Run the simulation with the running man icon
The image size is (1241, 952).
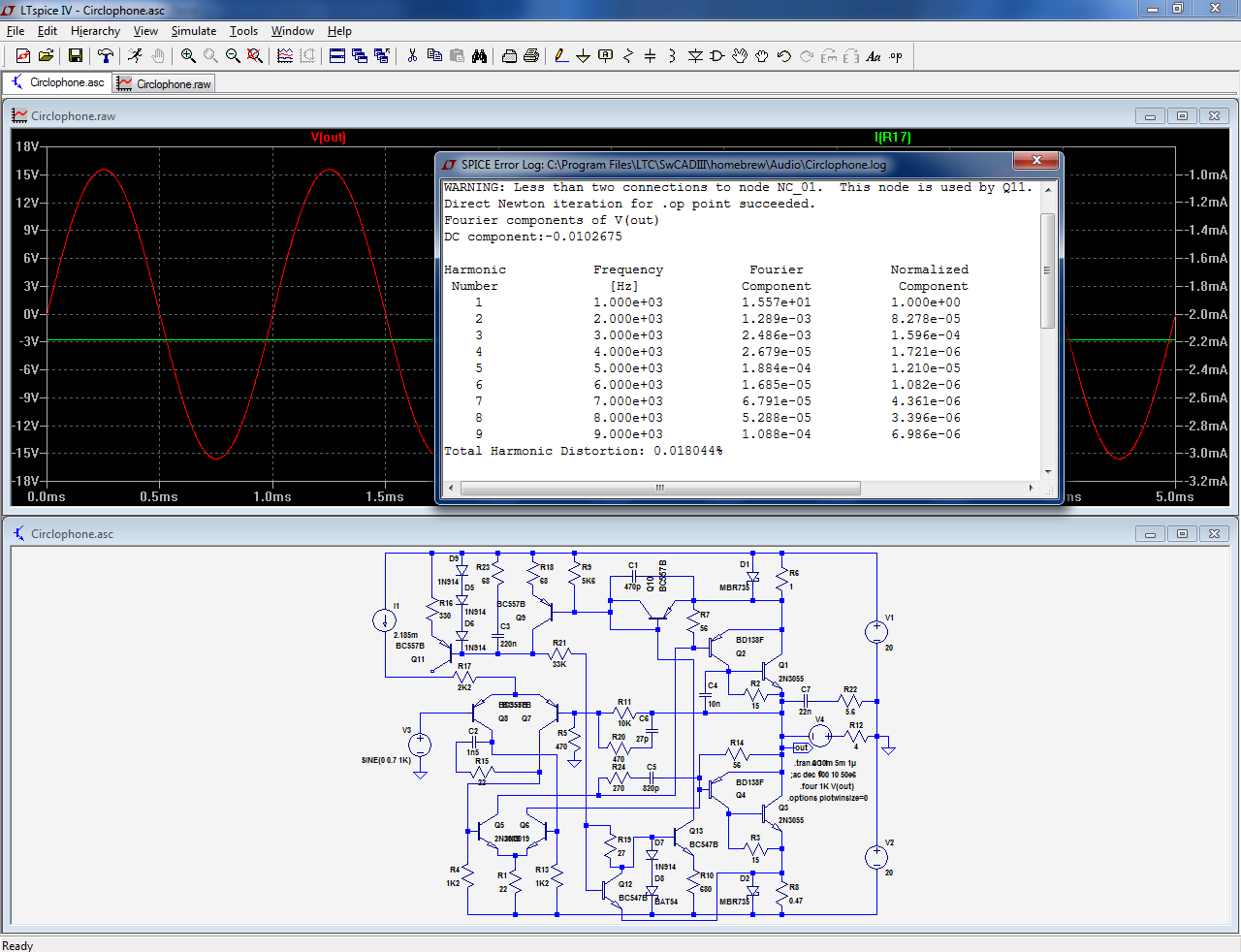[x=136, y=56]
